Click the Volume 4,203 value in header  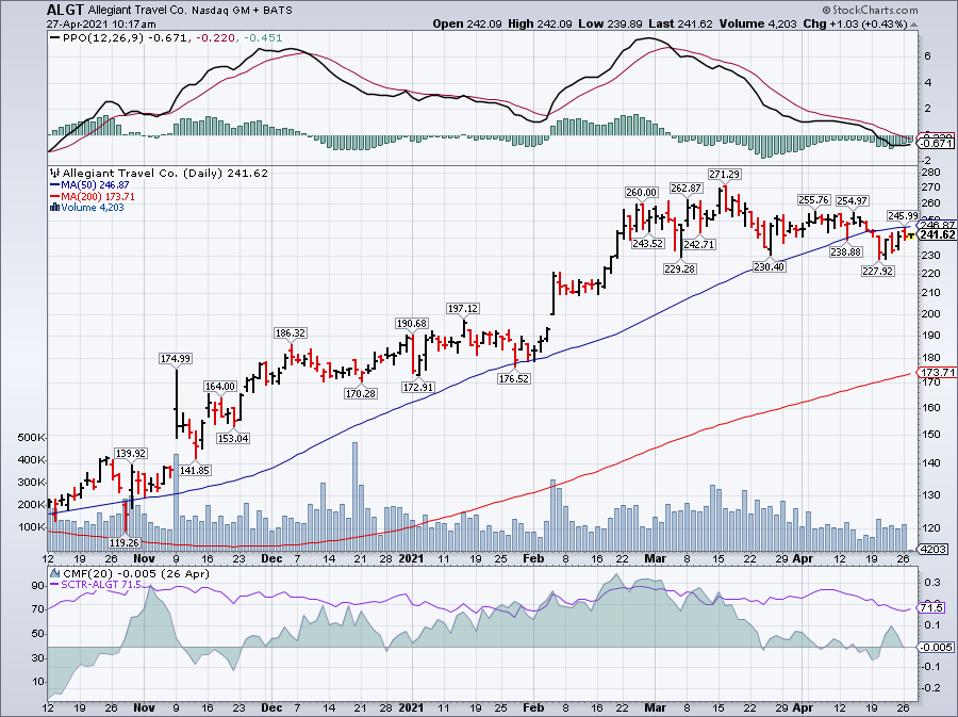pos(758,24)
